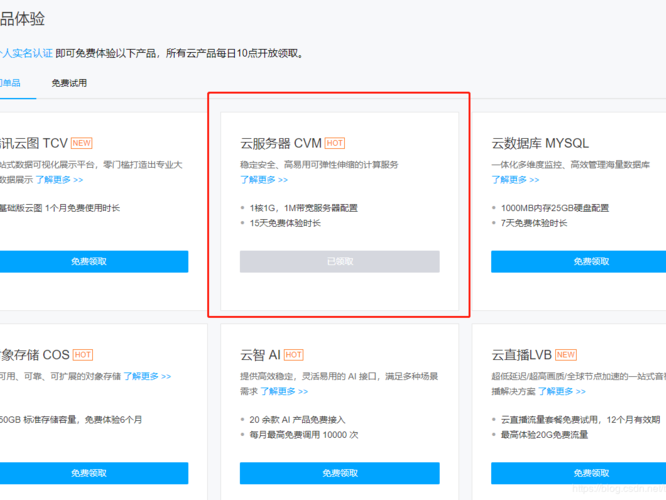The image size is (666, 500).
Task: Claim 云智 AI with 免费领取 button
Action: tap(340, 473)
